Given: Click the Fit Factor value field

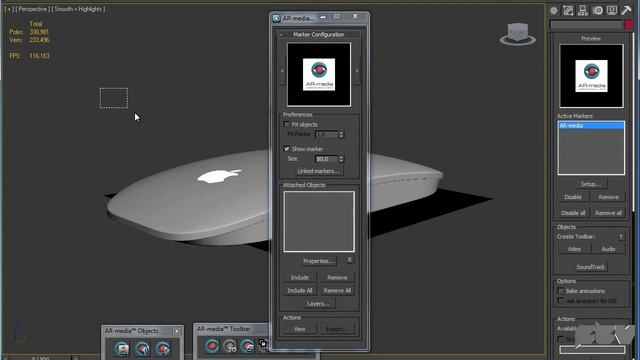Looking at the screenshot, I should pos(327,134).
